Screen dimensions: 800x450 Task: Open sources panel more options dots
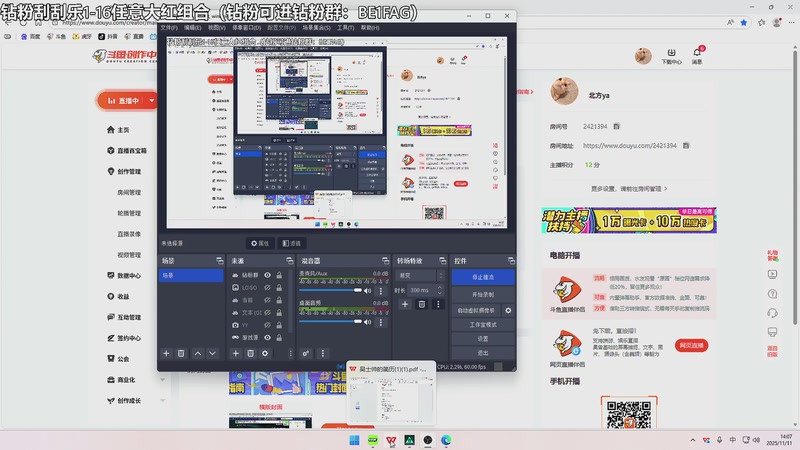(x=290, y=353)
